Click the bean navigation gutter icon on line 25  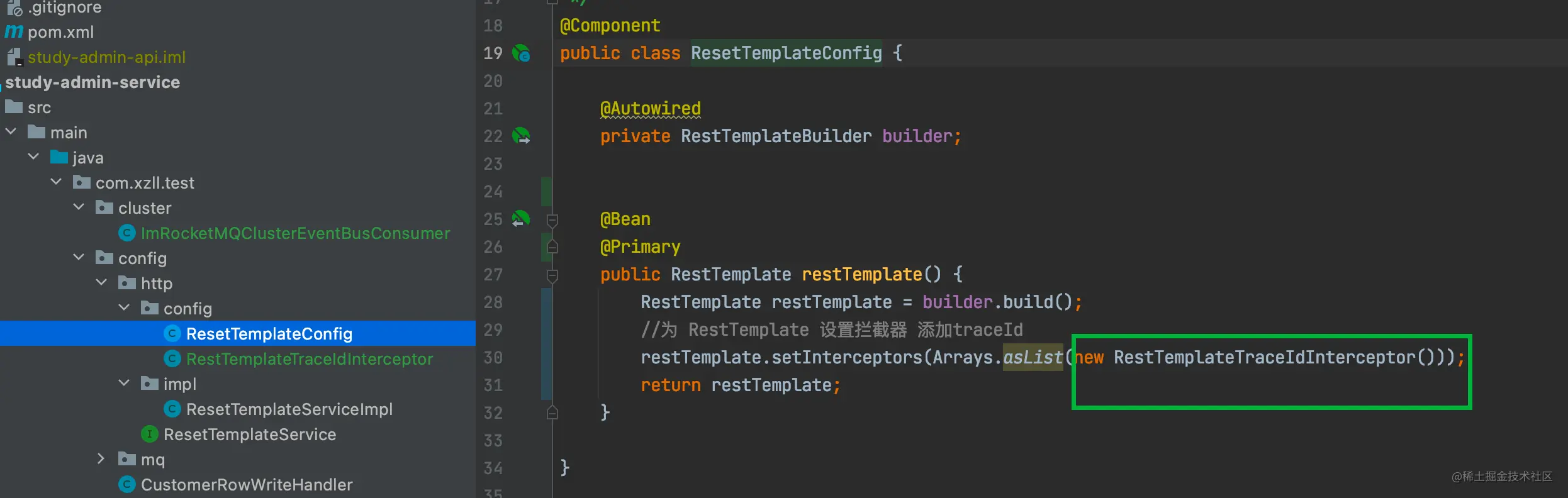tap(521, 219)
